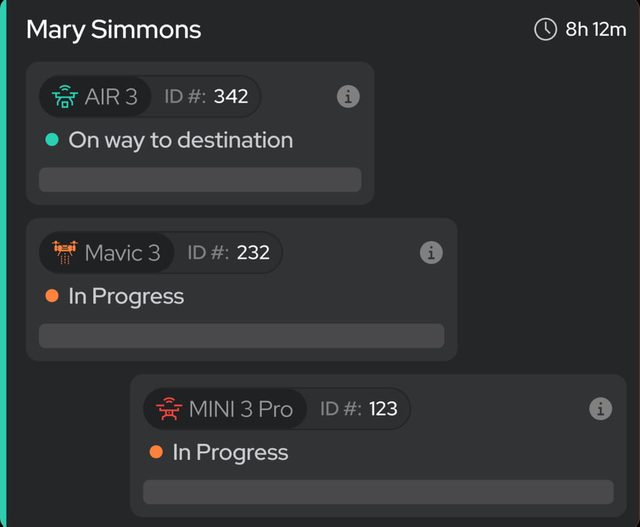Click the teal status dot for AIR 3
Viewport: 640px width, 527px height.
click(x=52, y=140)
